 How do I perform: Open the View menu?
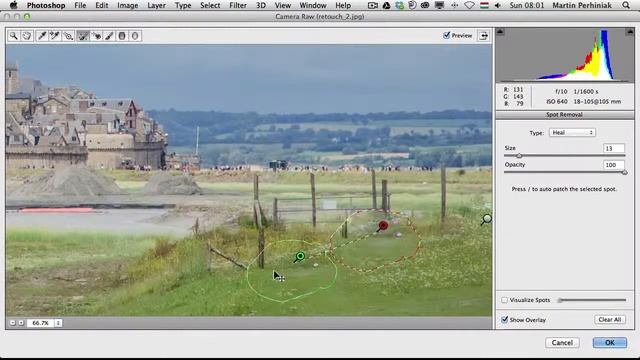282,5
